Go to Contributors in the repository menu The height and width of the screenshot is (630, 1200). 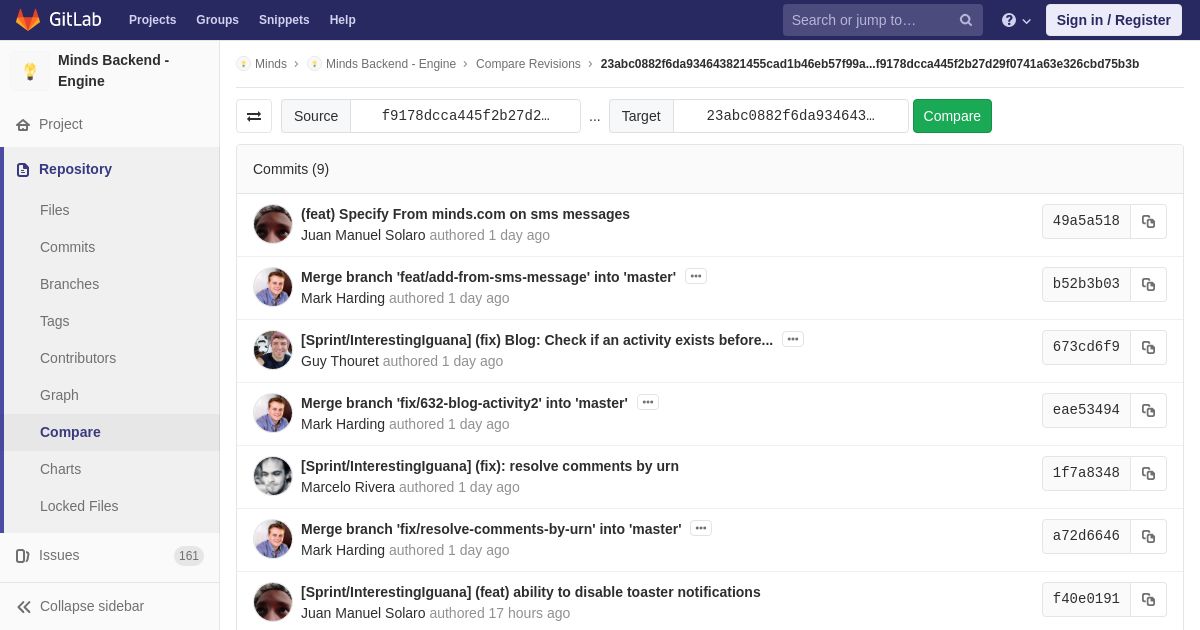tap(78, 358)
